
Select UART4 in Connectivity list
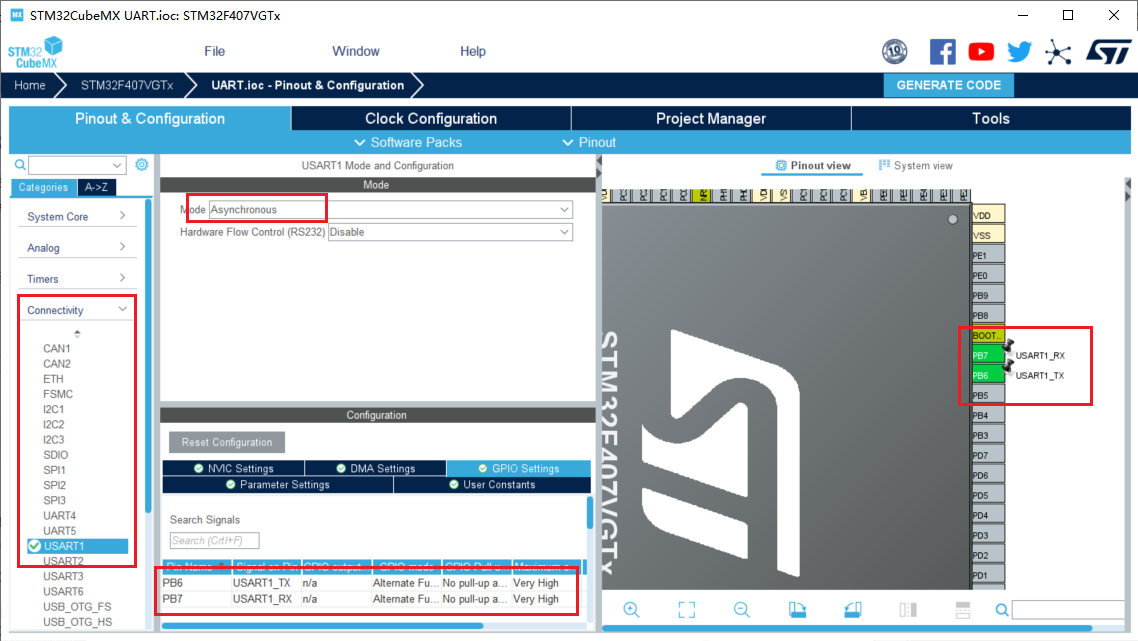(x=60, y=515)
